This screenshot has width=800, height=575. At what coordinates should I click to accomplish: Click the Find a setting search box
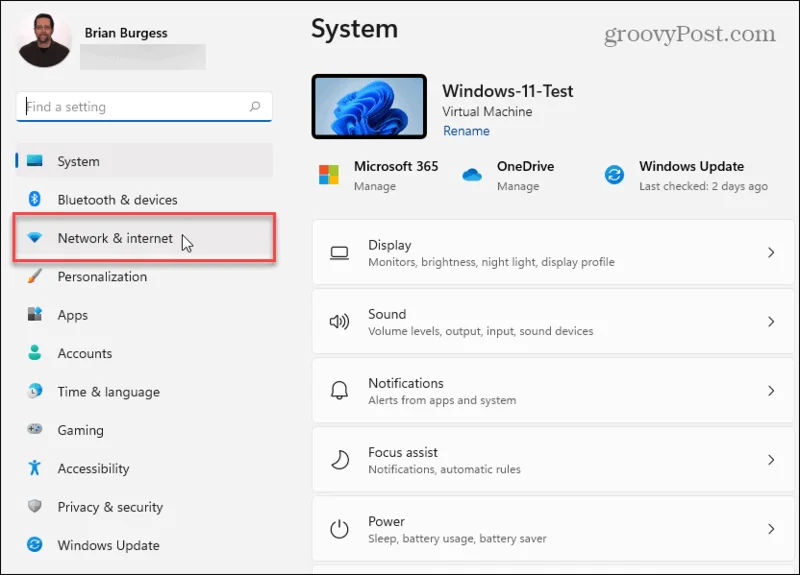click(x=144, y=107)
